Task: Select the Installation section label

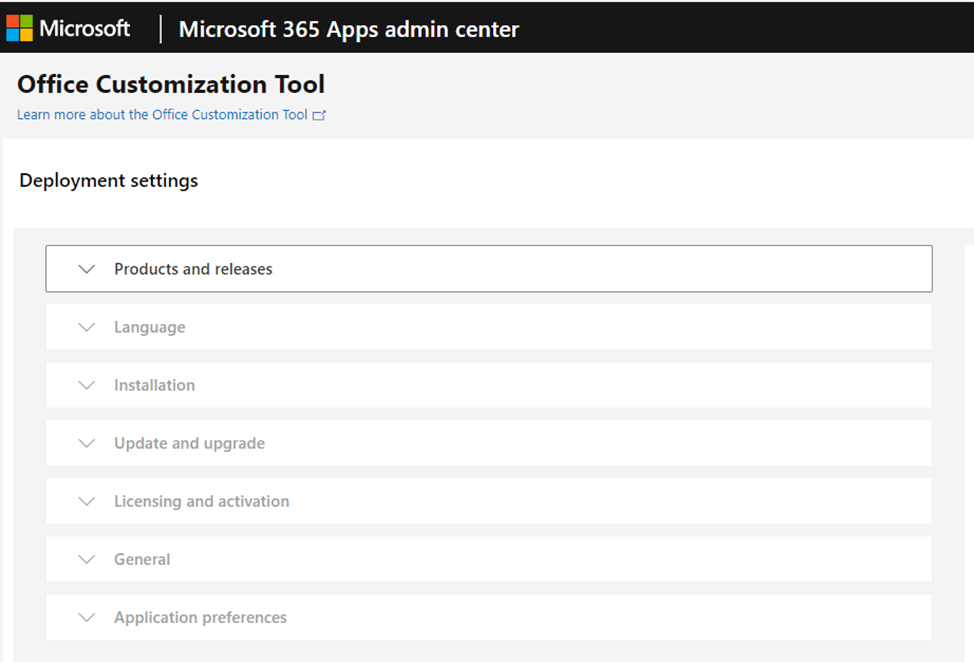Action: (x=155, y=385)
